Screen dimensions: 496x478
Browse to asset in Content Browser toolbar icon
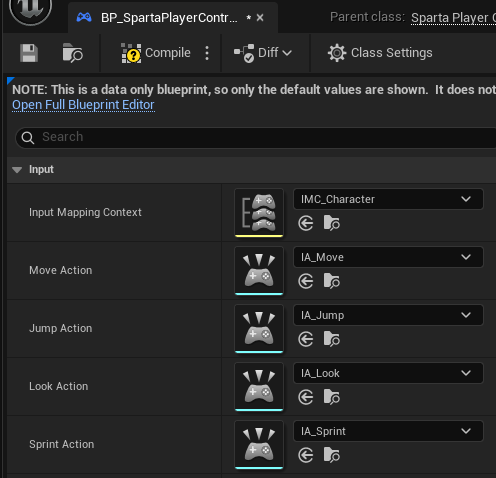coord(72,53)
